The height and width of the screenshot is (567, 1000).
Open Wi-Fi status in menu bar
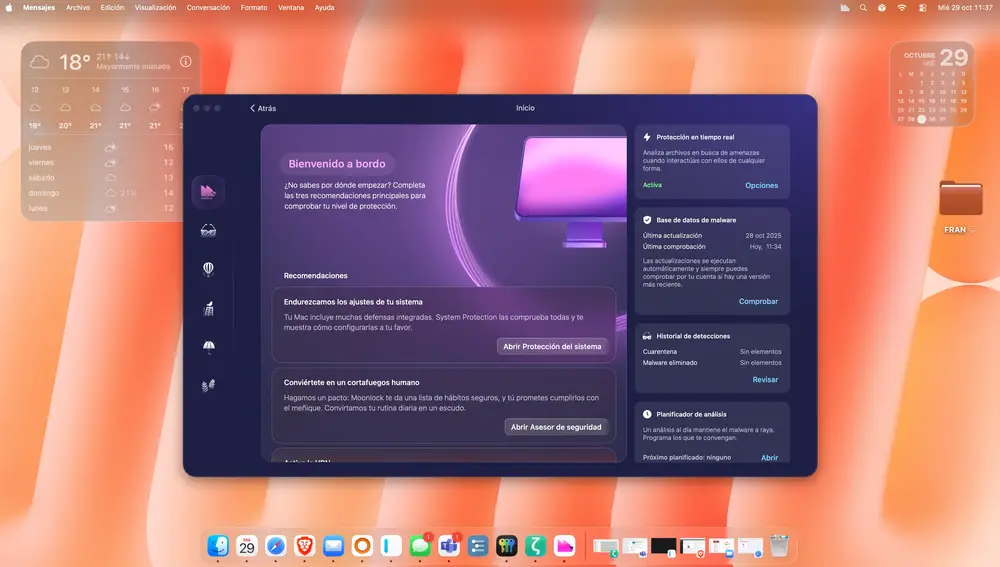pos(901,8)
